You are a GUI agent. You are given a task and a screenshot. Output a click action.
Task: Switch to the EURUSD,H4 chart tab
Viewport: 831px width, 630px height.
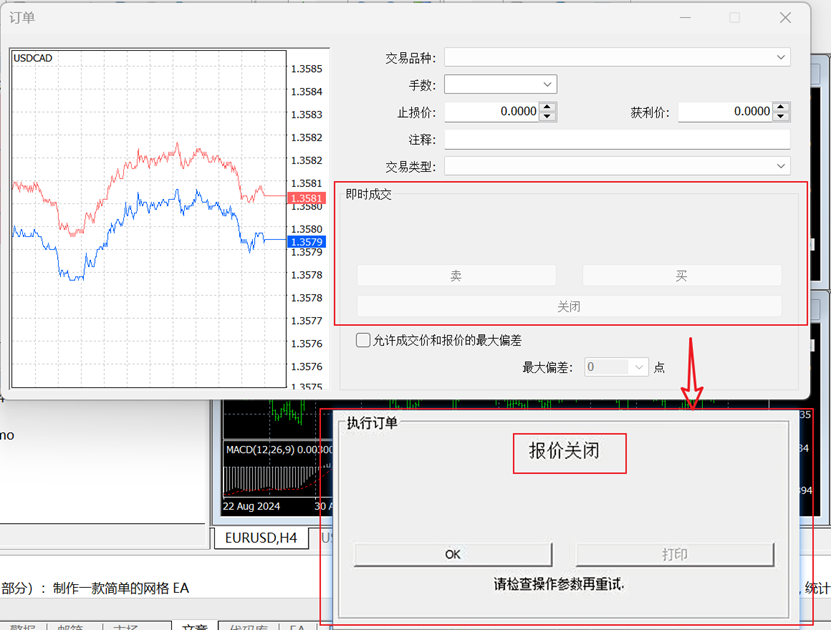click(x=260, y=539)
